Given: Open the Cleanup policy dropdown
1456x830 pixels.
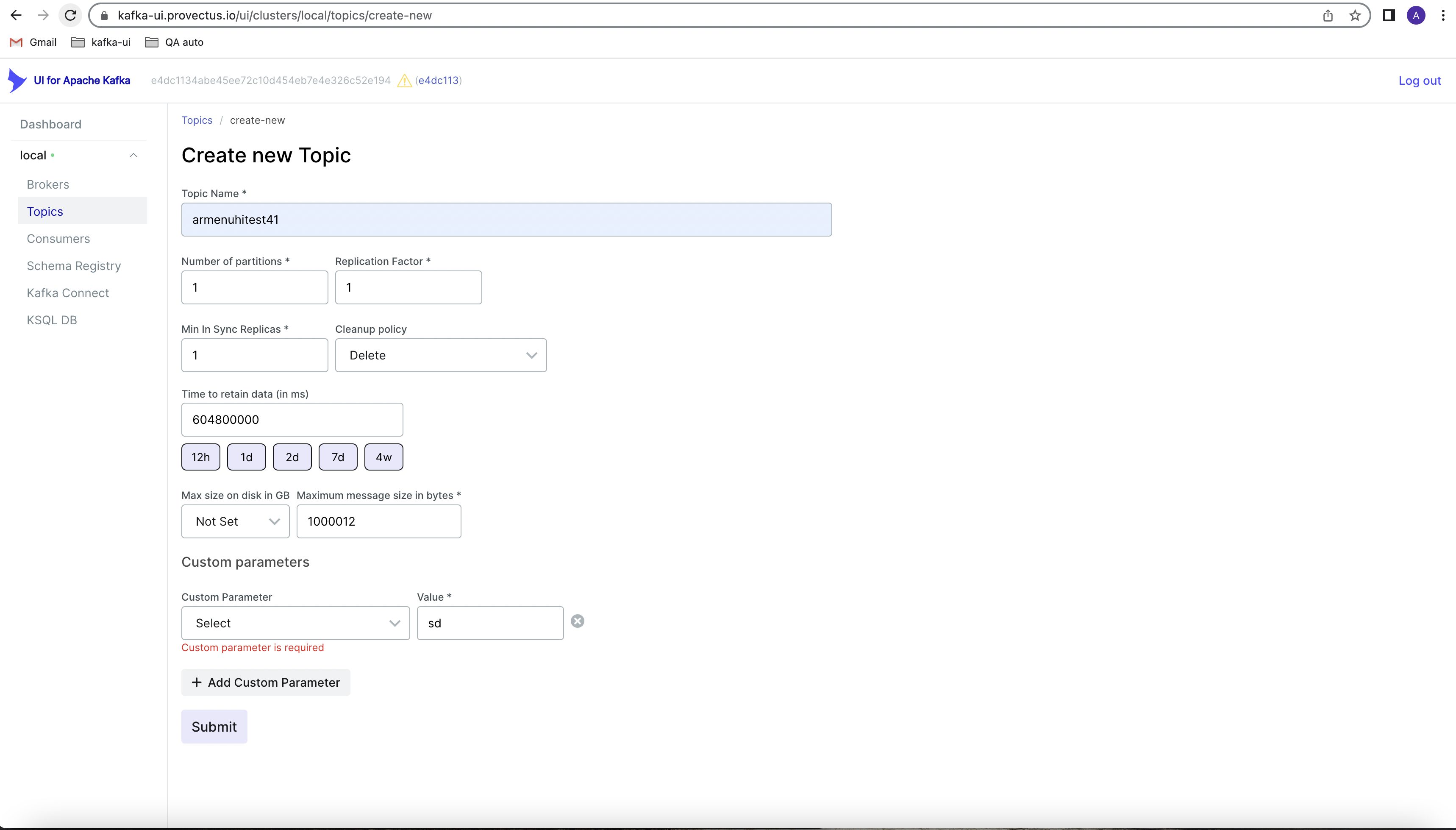Looking at the screenshot, I should click(441, 354).
